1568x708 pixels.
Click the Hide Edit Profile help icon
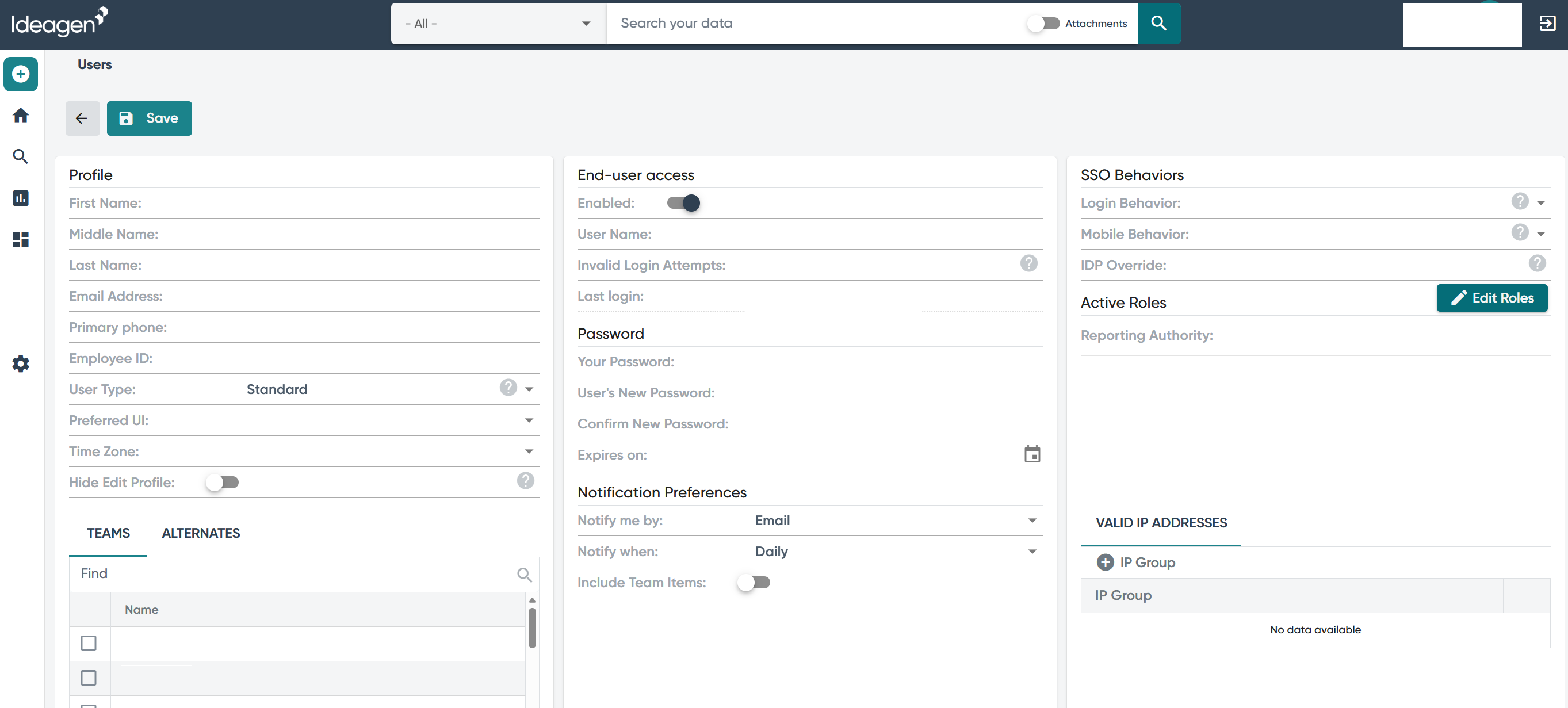tap(525, 481)
